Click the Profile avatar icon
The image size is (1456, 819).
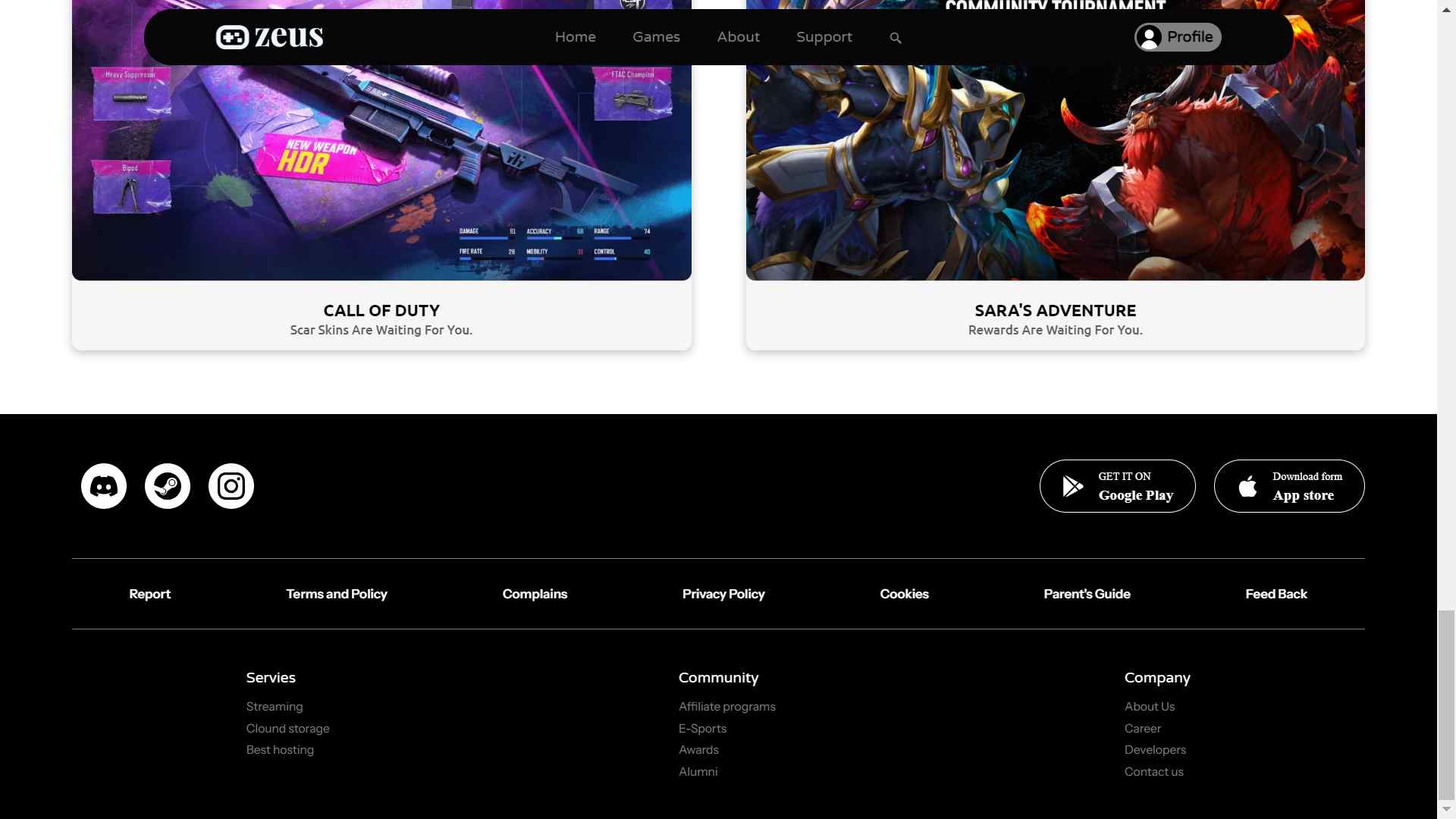(1150, 37)
